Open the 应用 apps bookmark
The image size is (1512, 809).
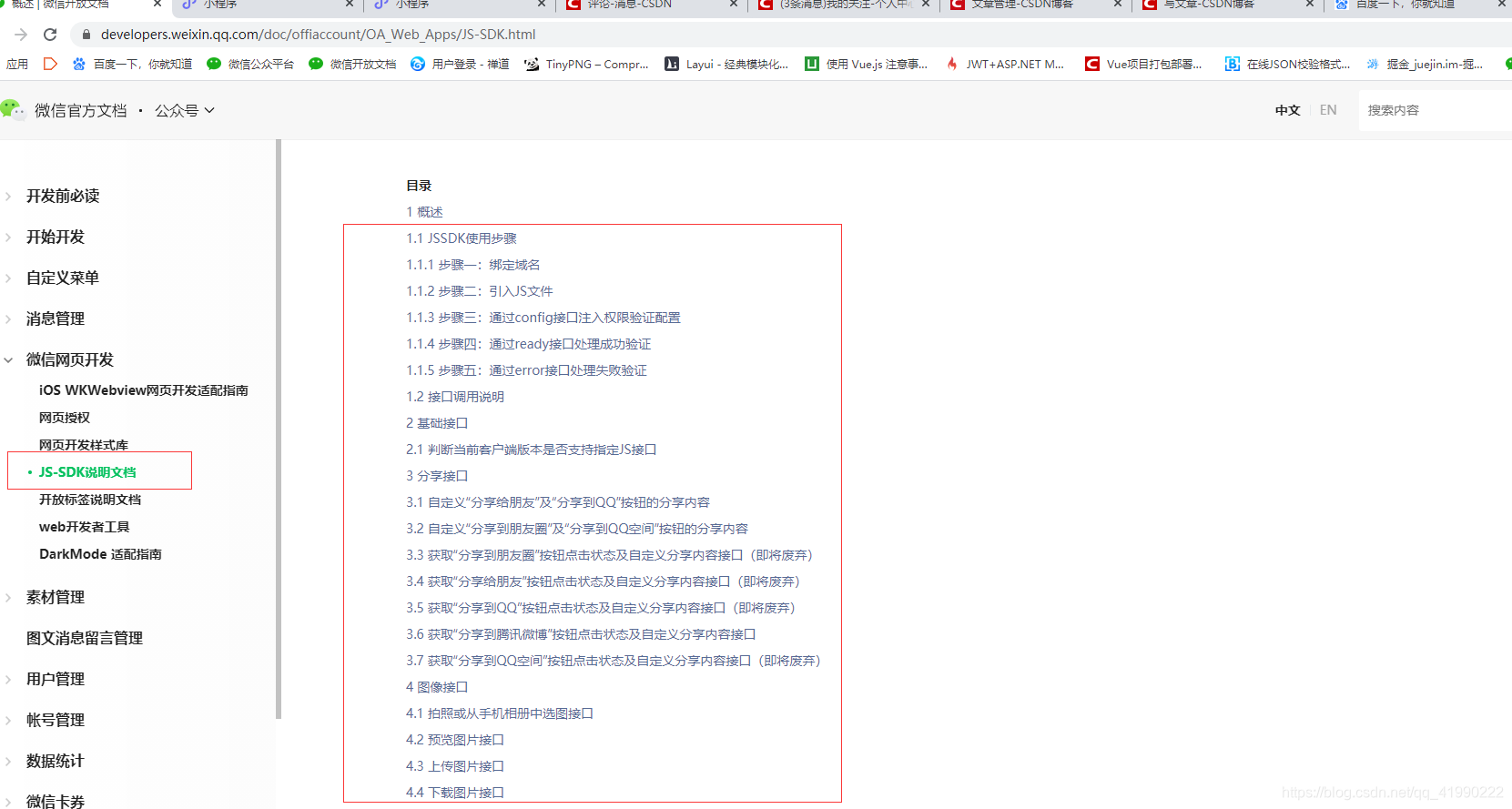click(17, 65)
